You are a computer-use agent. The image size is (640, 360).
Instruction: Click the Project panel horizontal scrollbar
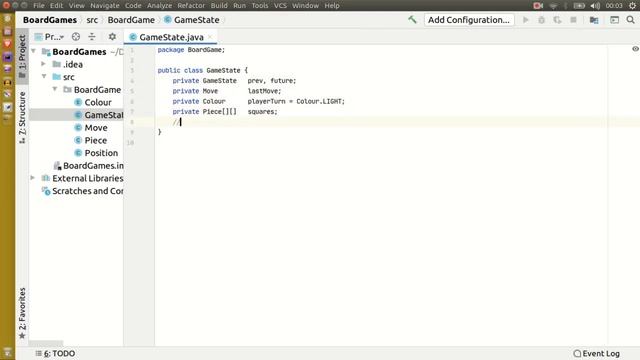pos(46,343)
